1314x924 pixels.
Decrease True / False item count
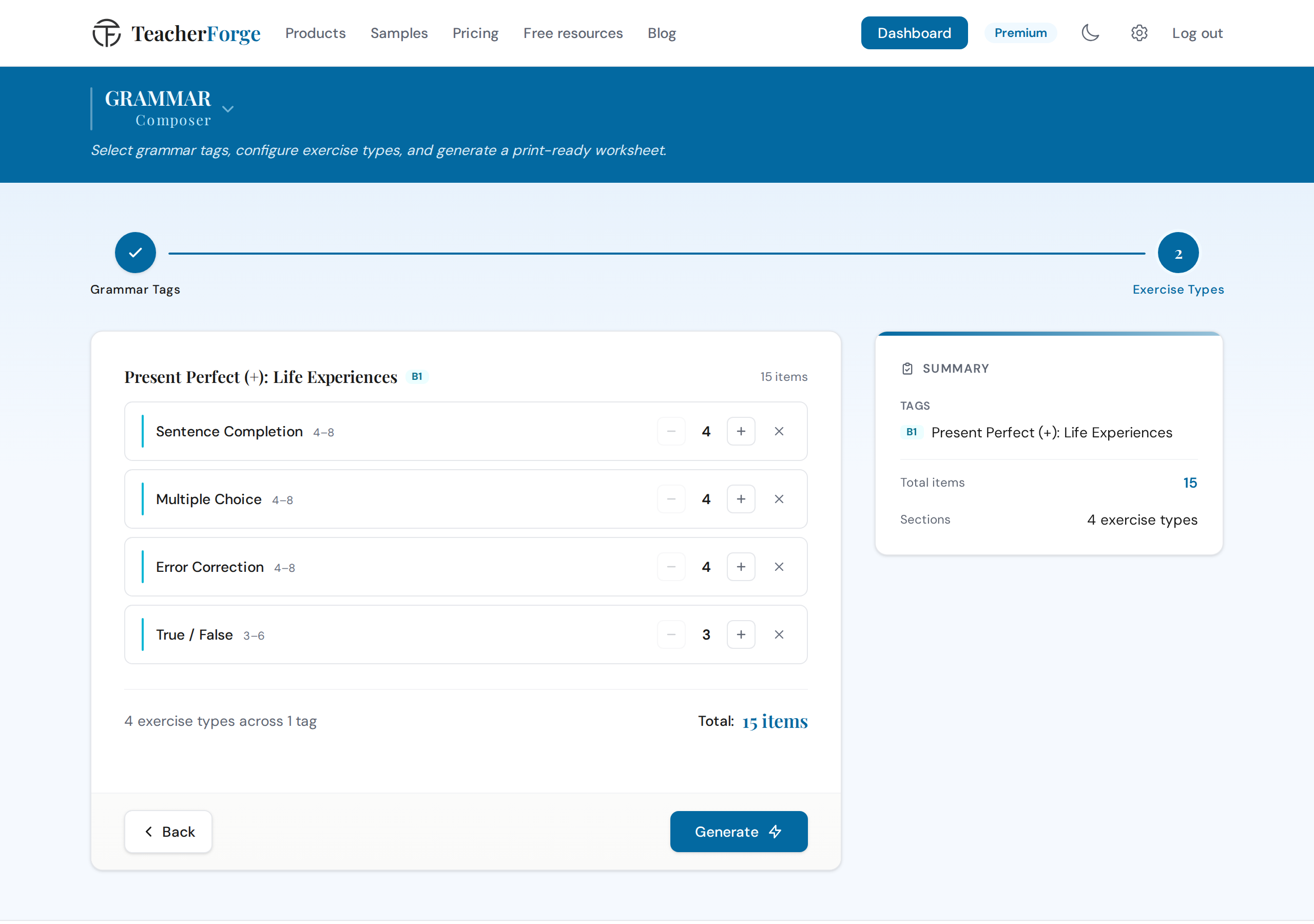pos(671,634)
